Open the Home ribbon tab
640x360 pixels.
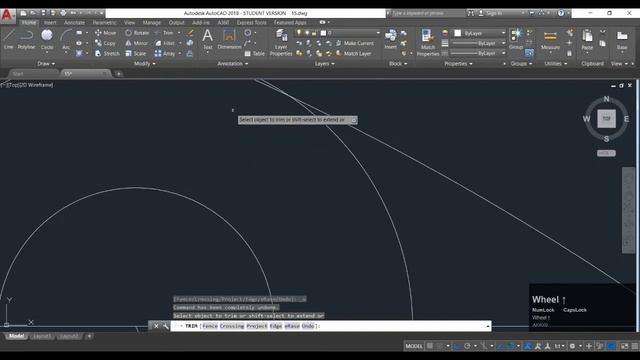click(29, 22)
